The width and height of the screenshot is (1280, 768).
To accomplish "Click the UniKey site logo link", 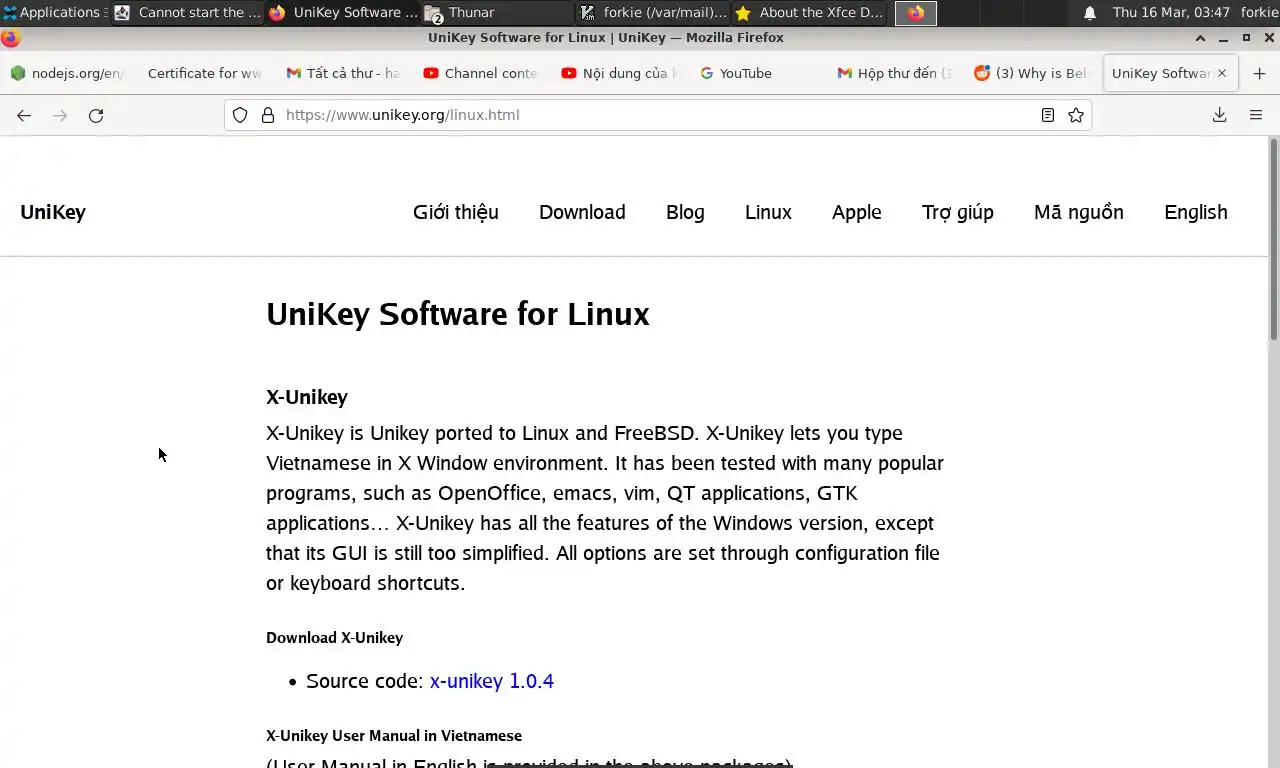I will (x=53, y=212).
